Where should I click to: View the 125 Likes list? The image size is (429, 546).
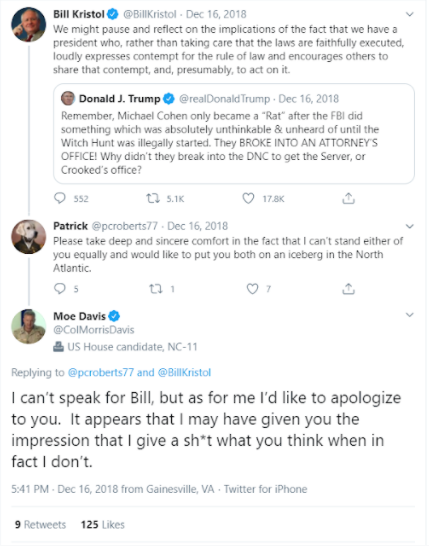[103, 524]
